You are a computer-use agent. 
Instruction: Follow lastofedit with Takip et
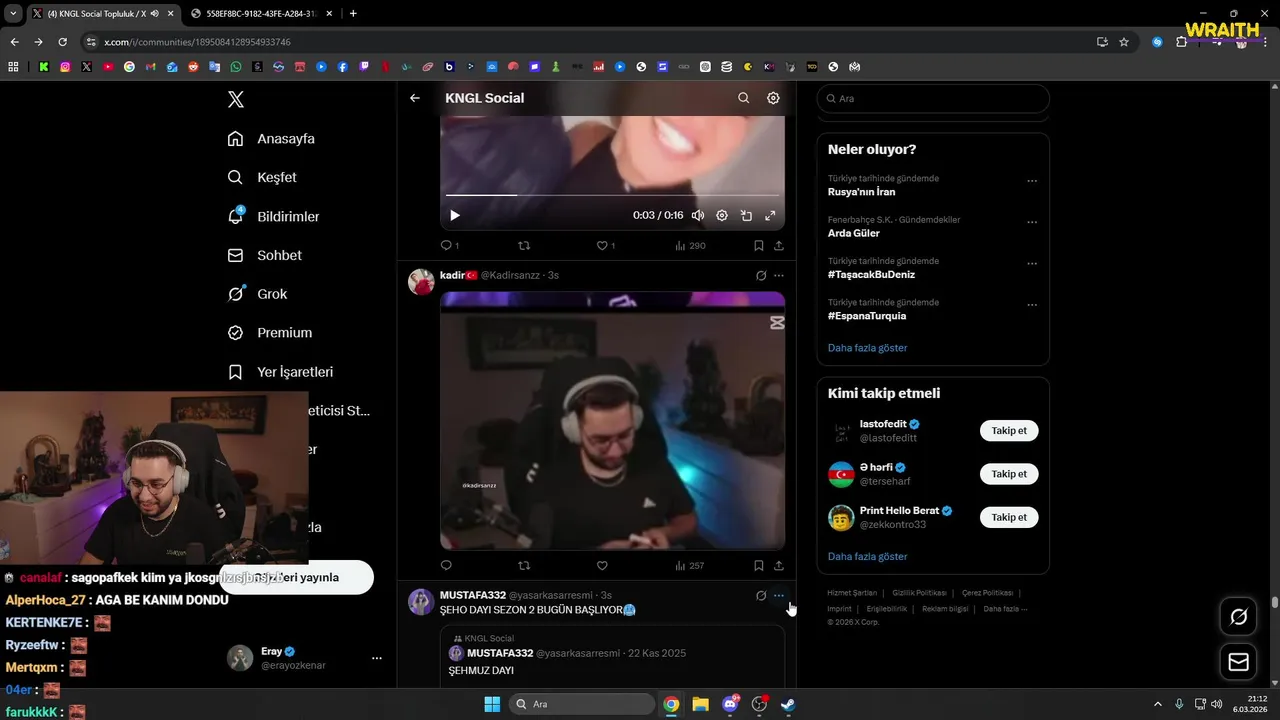tap(1009, 431)
